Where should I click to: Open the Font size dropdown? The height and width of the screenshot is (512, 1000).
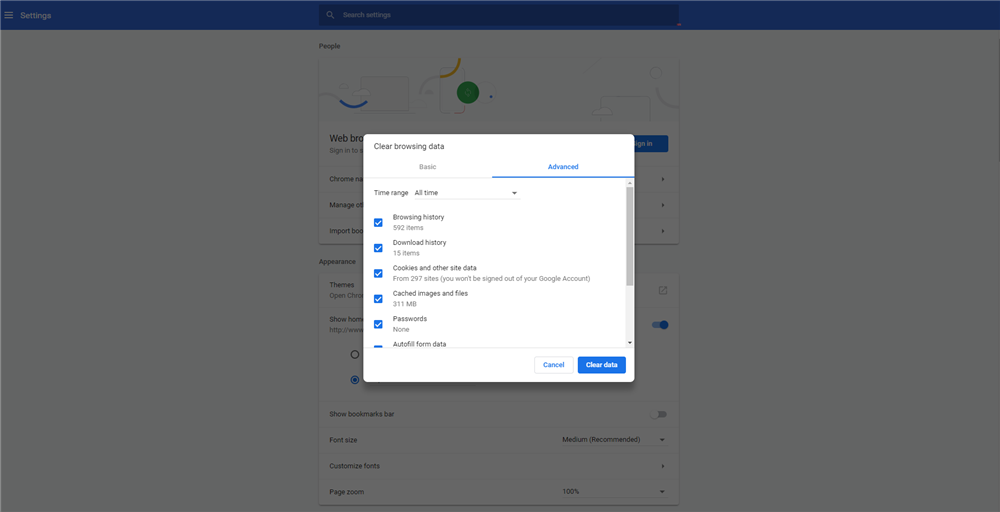pyautogui.click(x=613, y=440)
